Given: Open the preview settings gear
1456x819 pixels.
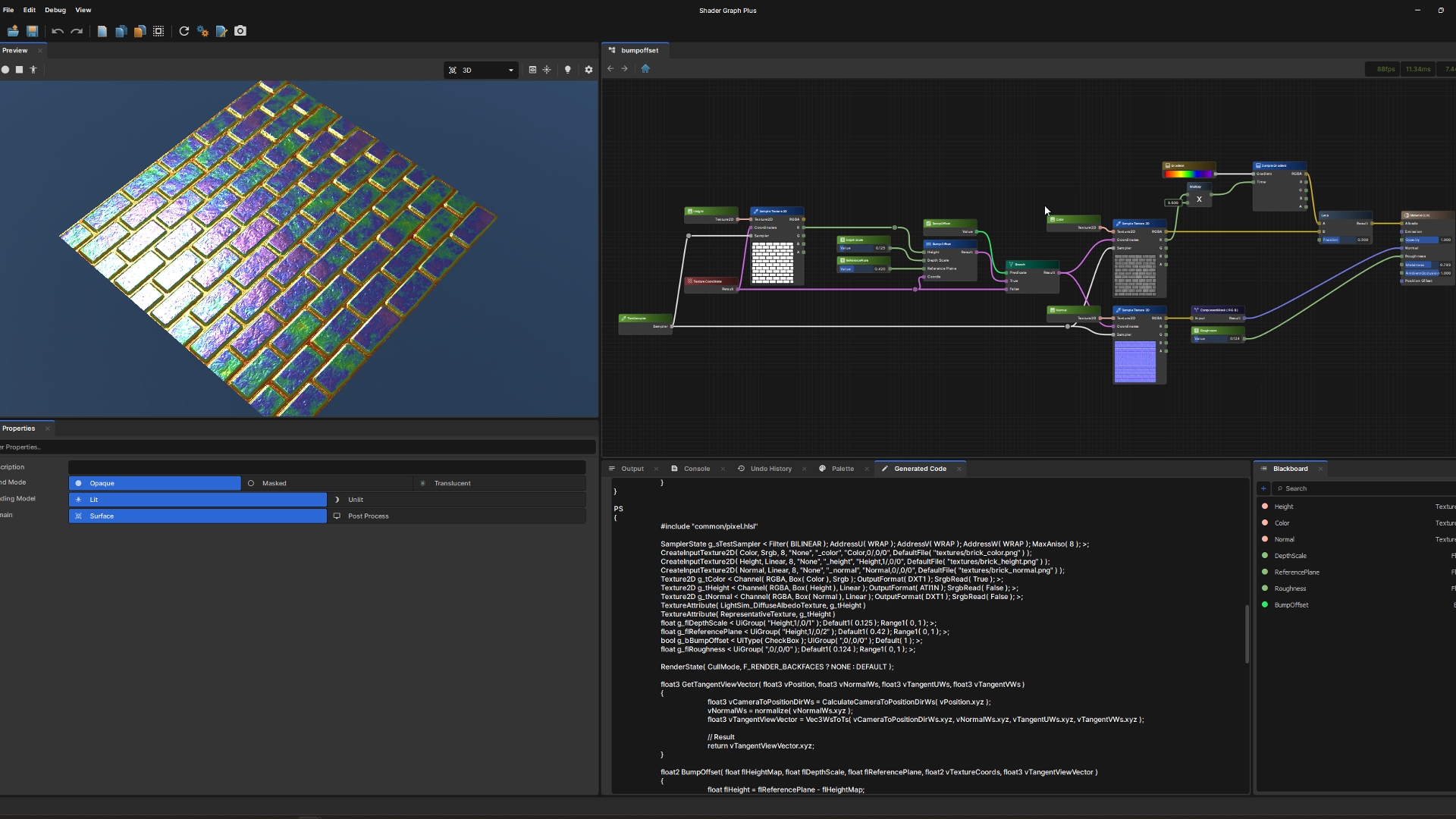Looking at the screenshot, I should [x=588, y=70].
